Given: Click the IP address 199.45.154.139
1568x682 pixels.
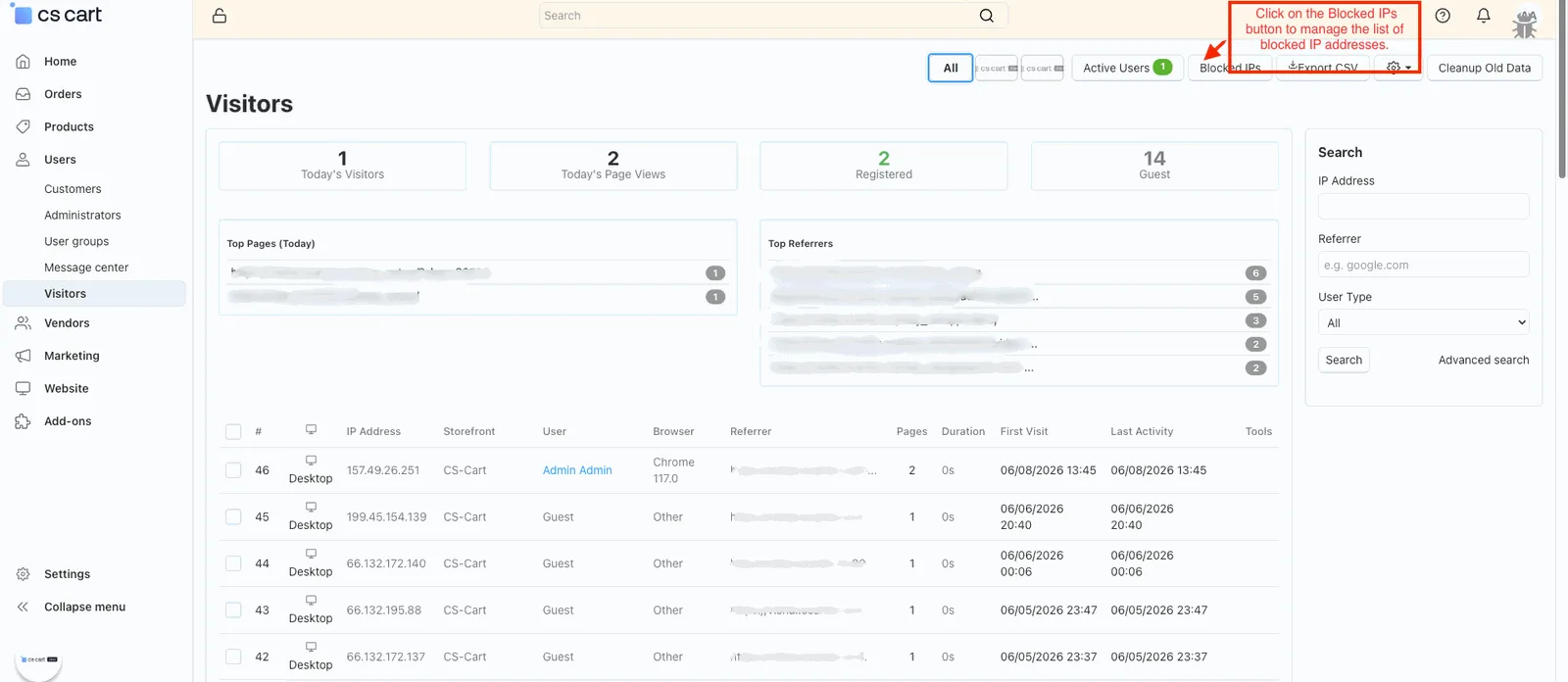Looking at the screenshot, I should pyautogui.click(x=386, y=517).
